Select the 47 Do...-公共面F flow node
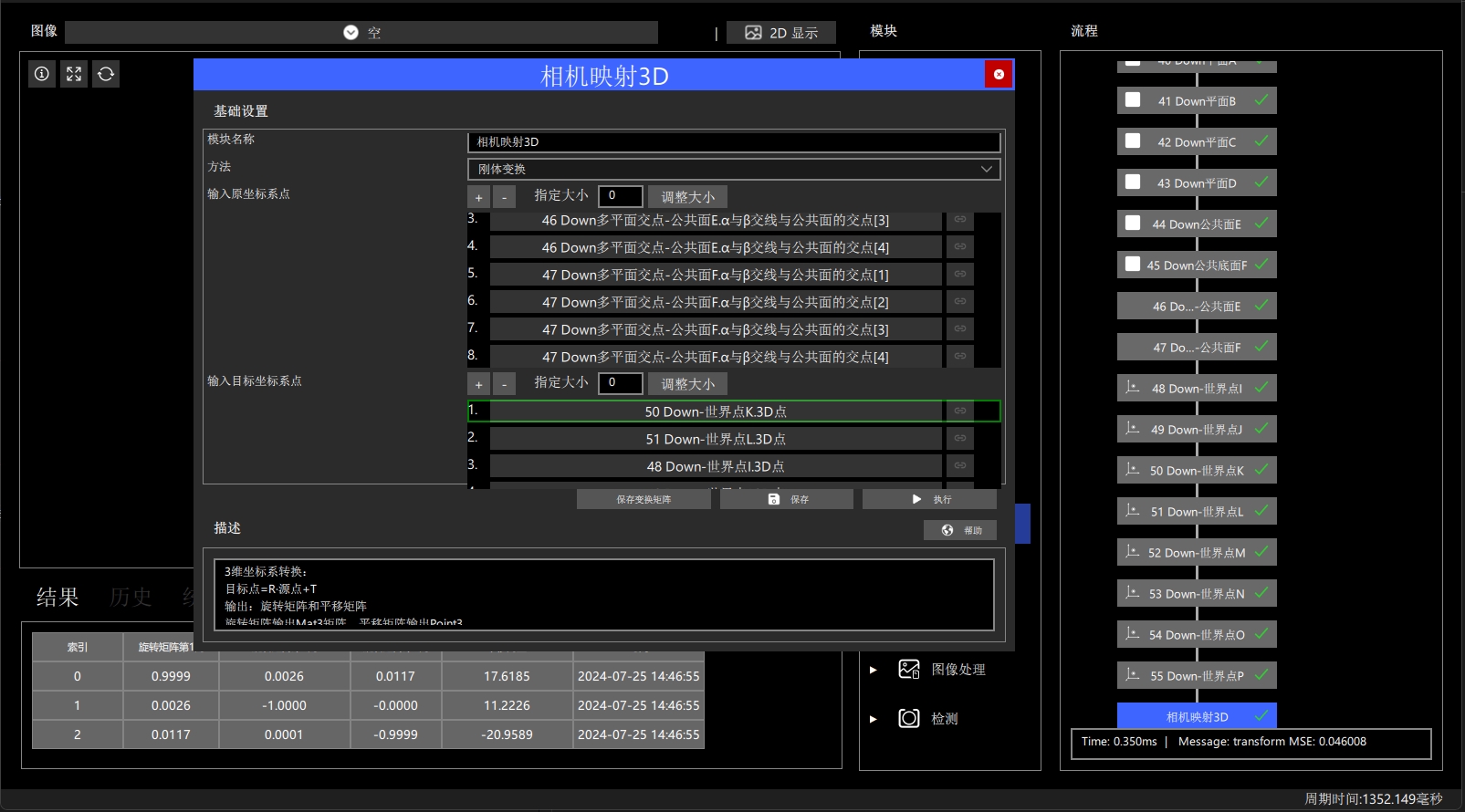The image size is (1465, 812). 1197,348
